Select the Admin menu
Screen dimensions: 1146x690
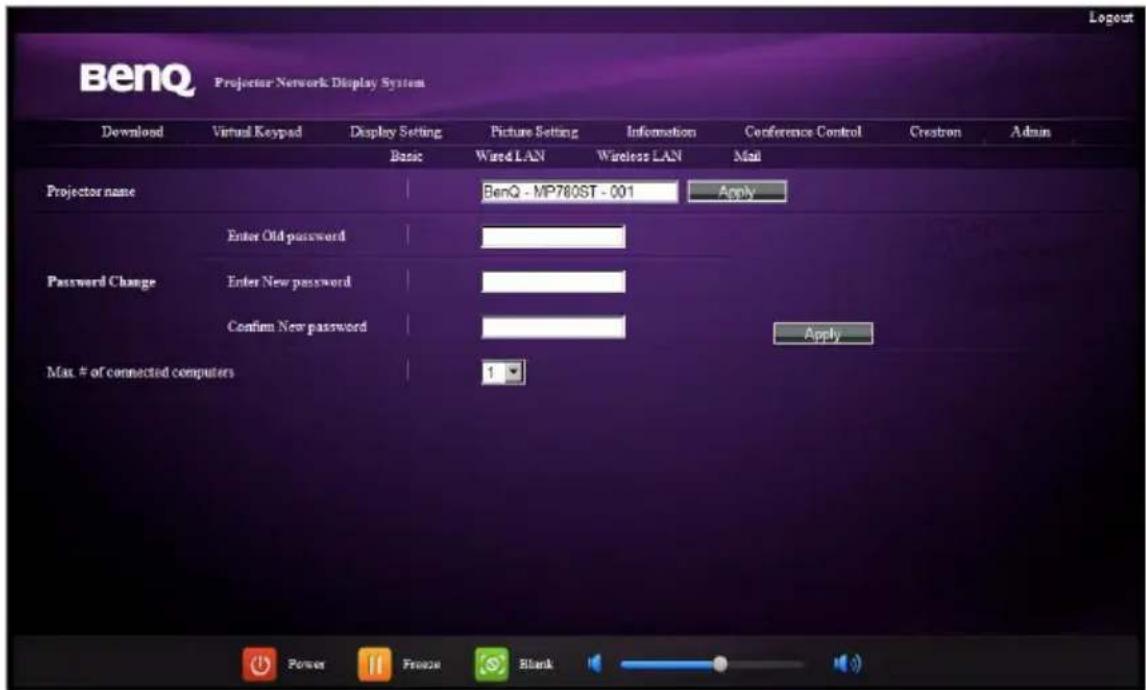(x=1031, y=132)
